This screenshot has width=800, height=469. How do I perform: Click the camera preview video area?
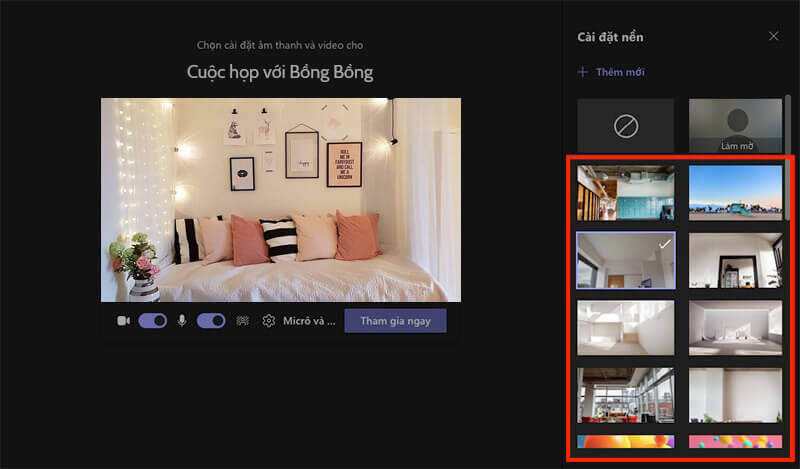pos(281,200)
